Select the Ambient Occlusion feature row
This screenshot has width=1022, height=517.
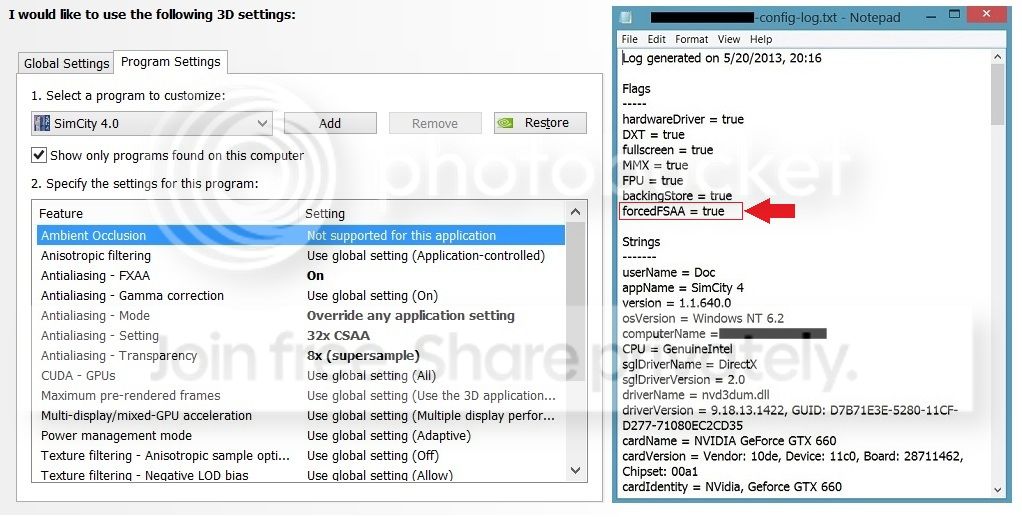[x=300, y=235]
